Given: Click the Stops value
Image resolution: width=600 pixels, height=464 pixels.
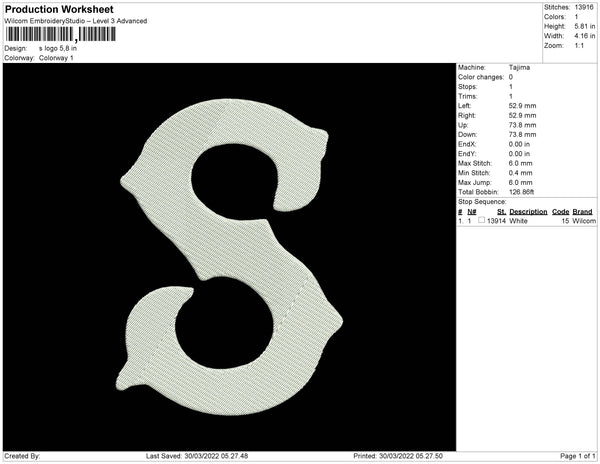Looking at the screenshot, I should tap(511, 87).
